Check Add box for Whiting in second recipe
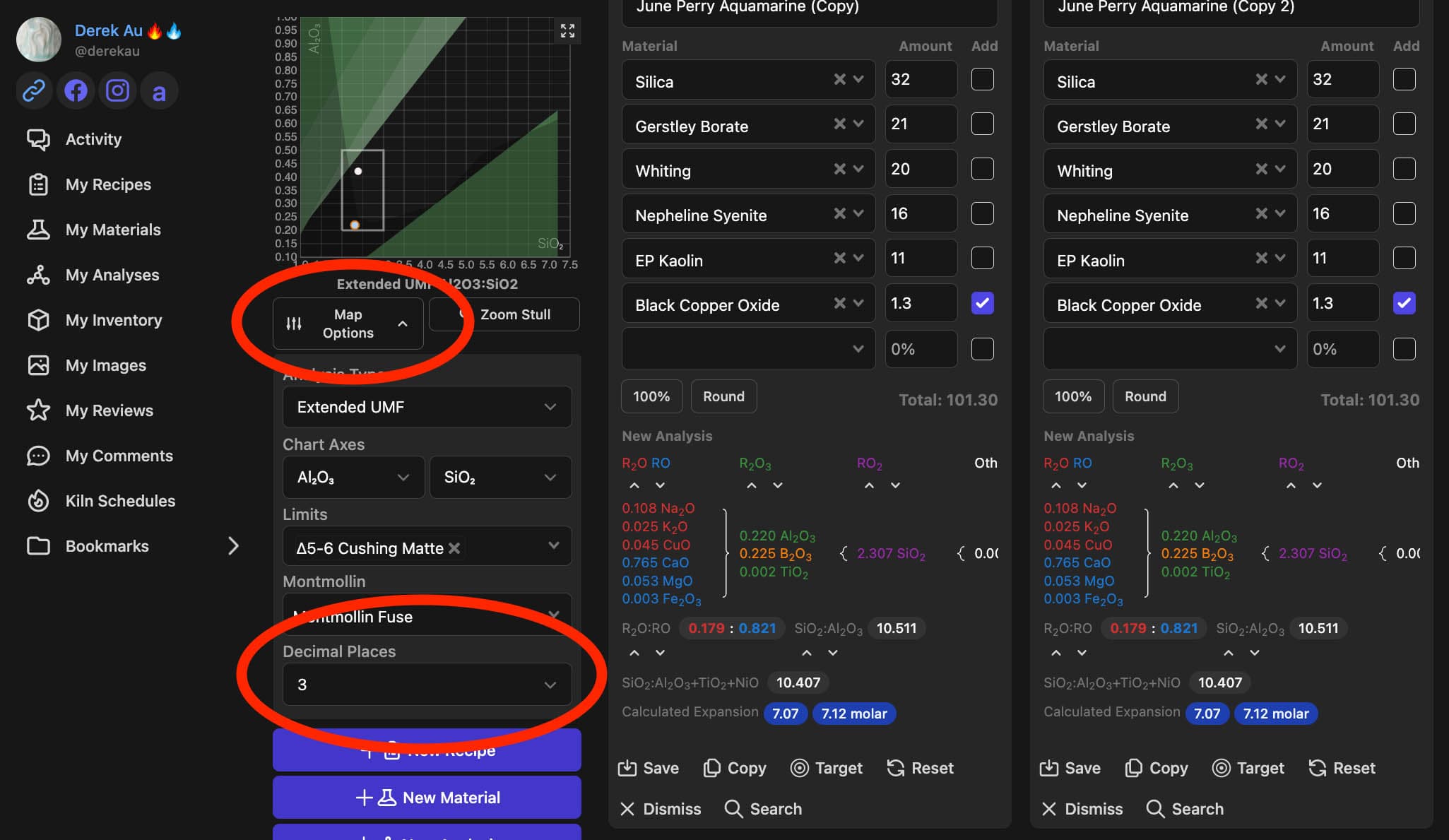The width and height of the screenshot is (1449, 840). (x=1404, y=169)
